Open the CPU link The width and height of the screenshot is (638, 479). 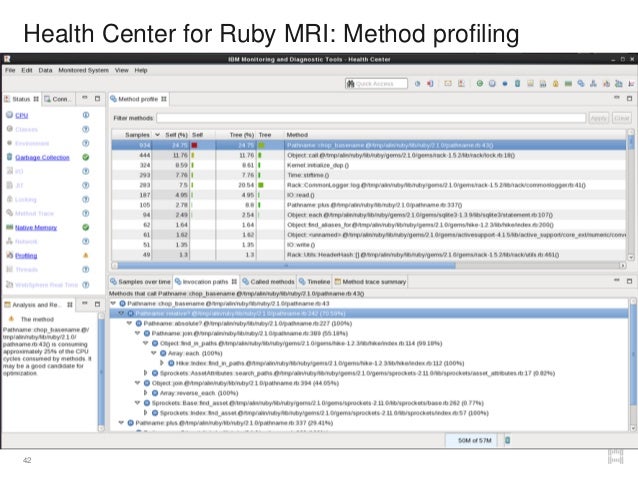coord(22,115)
